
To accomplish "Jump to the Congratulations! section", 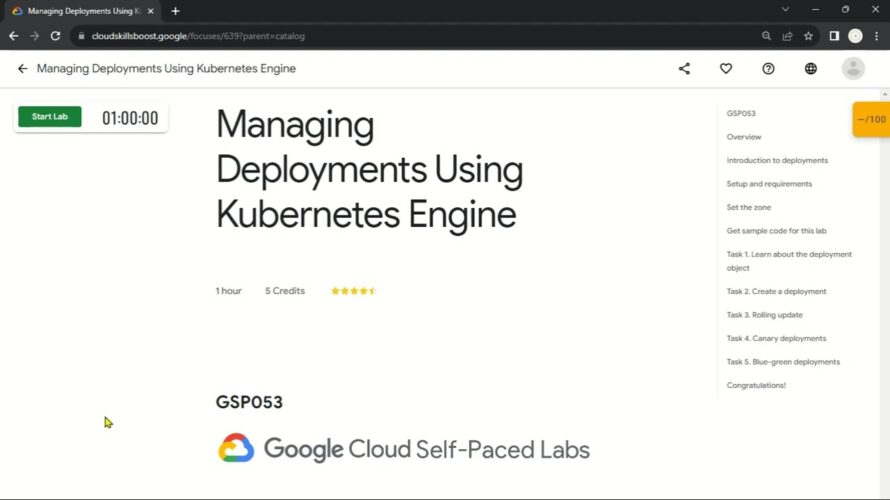I will 756,385.
